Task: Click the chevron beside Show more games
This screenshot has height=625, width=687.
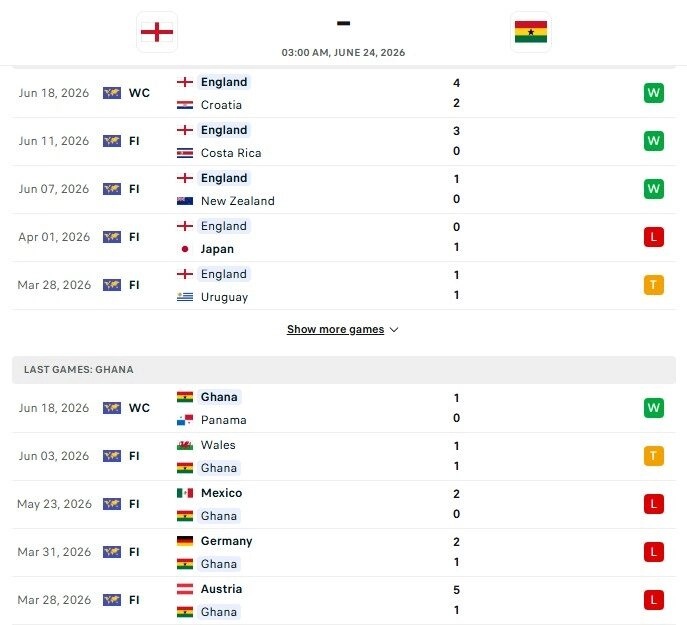Action: tap(394, 330)
